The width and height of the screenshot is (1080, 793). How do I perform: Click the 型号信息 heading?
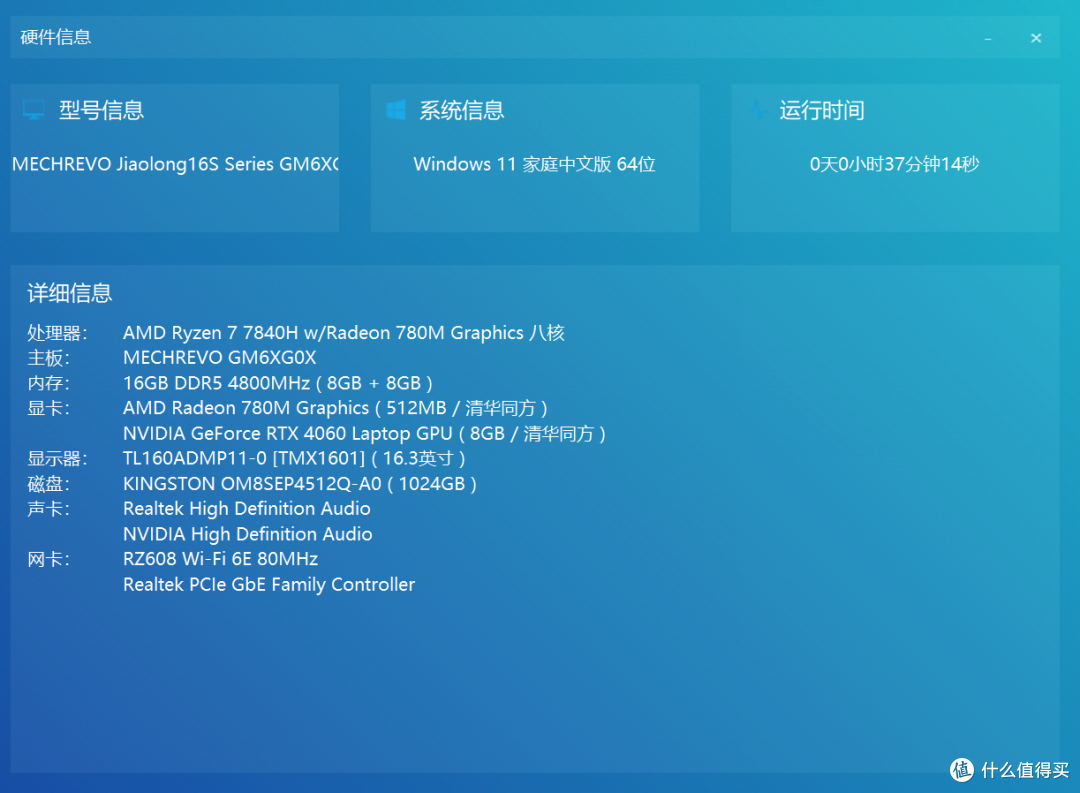[101, 110]
